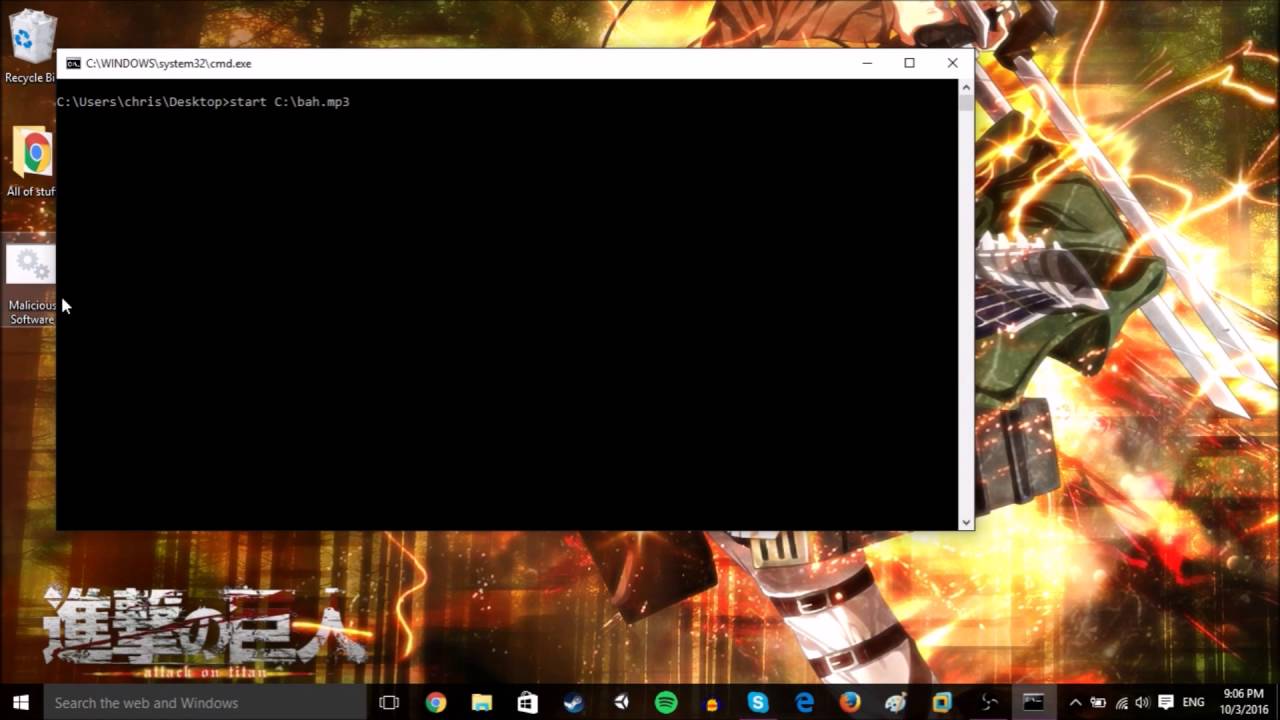
Task: Switch to the cmd.exe taskbar button
Action: click(x=1033, y=702)
